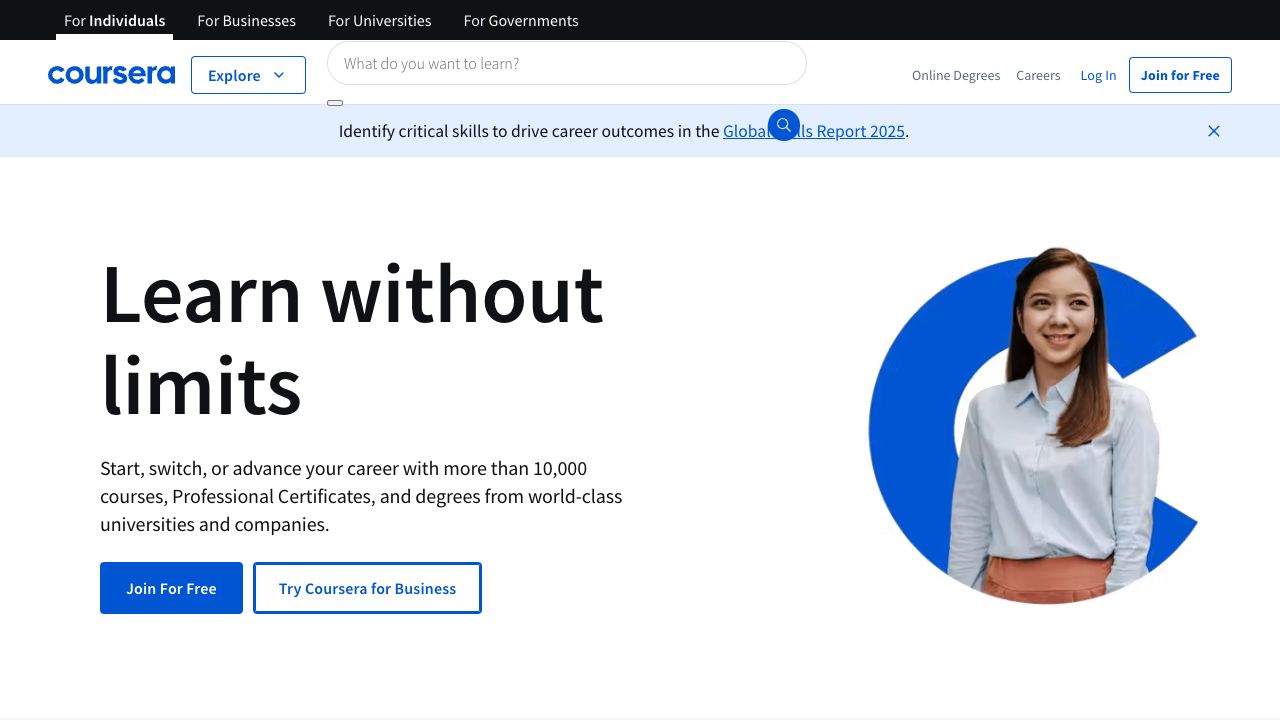Select Try Coursera for Business button

point(367,588)
